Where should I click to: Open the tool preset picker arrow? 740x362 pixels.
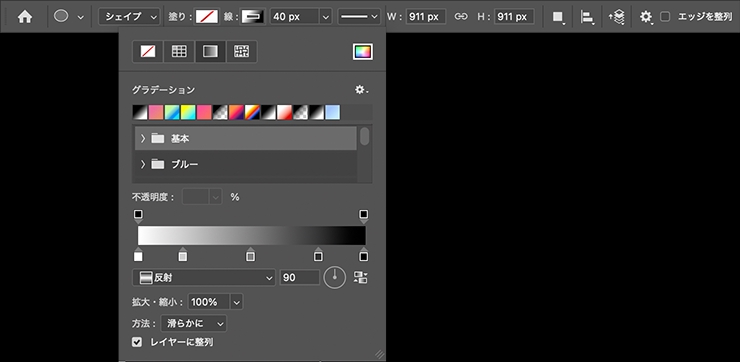tap(81, 17)
